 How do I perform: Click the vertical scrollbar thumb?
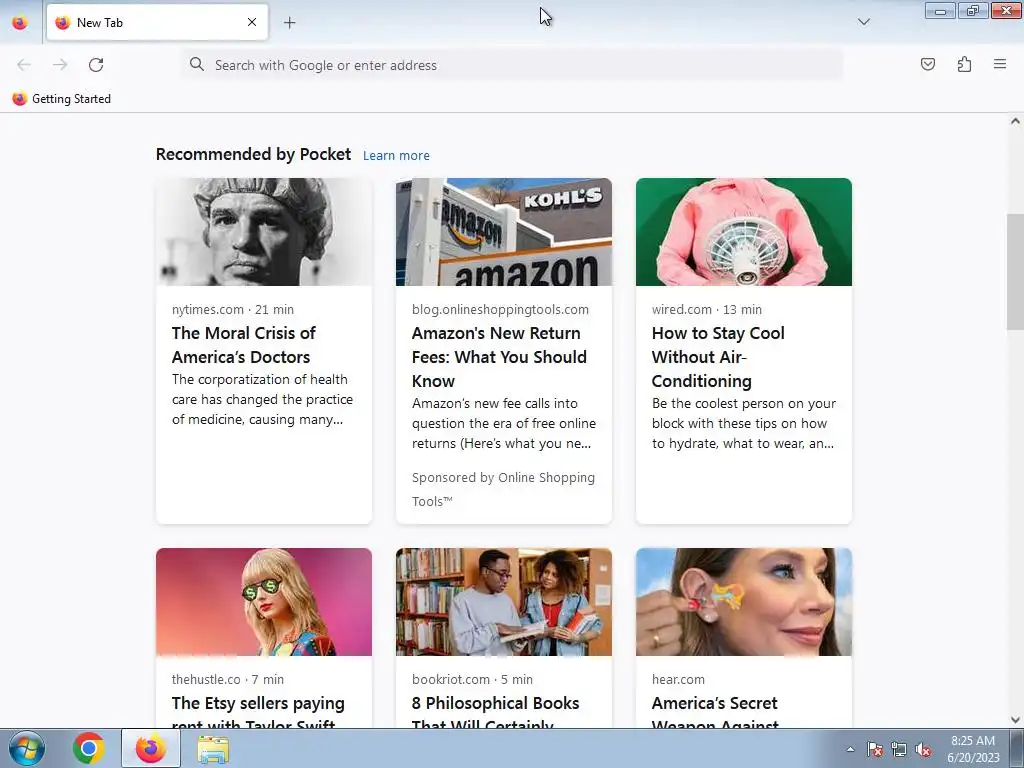1015,272
